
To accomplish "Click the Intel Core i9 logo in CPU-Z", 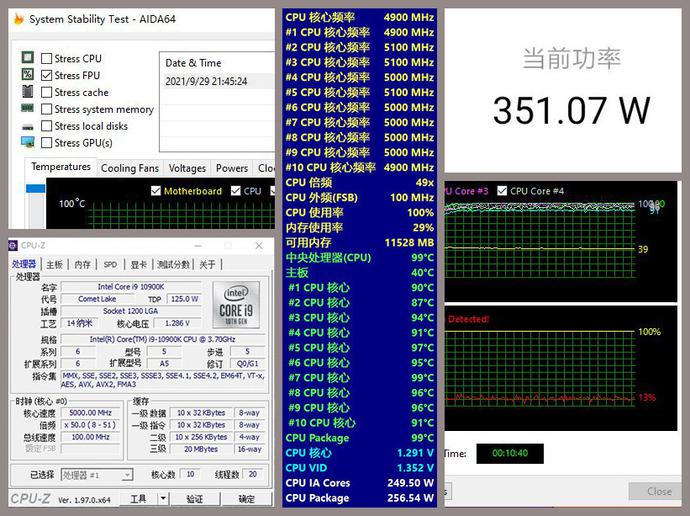I will coord(236,305).
